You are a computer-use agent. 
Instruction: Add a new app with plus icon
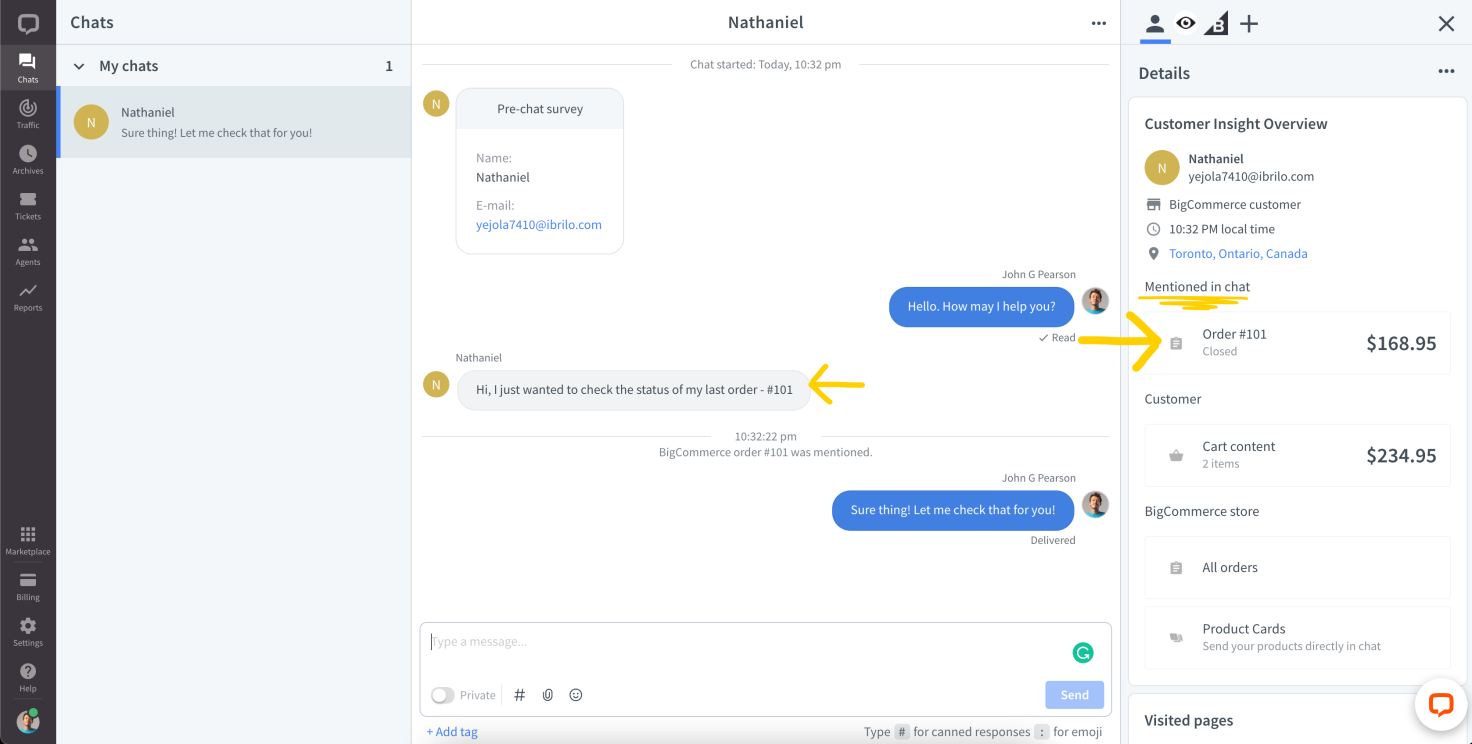[1249, 24]
